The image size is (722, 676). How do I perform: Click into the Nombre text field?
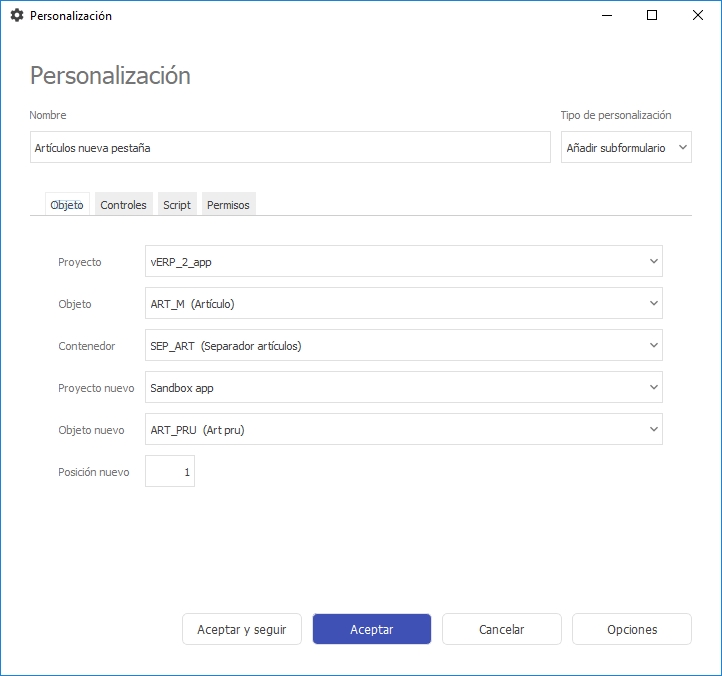(x=290, y=147)
